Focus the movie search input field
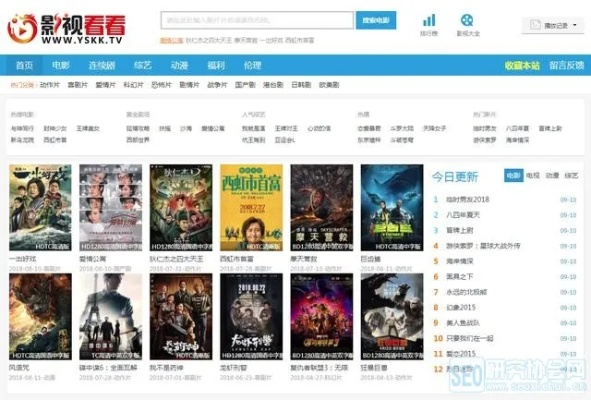This screenshot has width=591, height=400. coord(257,20)
